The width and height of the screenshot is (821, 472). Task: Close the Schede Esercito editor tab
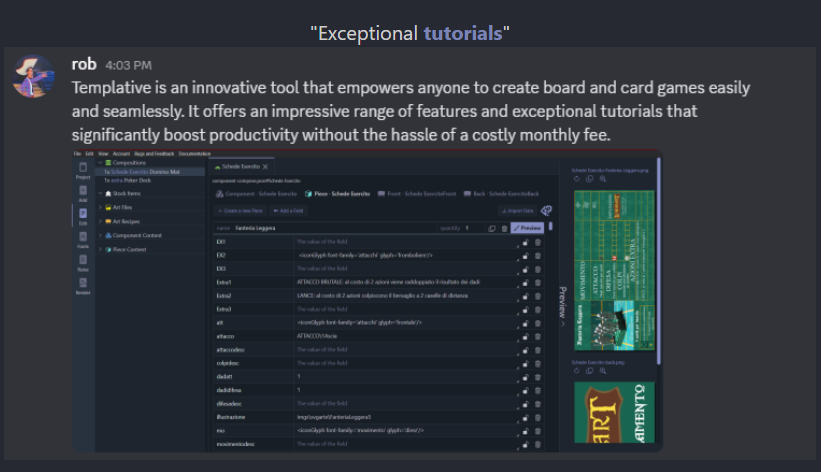tap(265, 167)
